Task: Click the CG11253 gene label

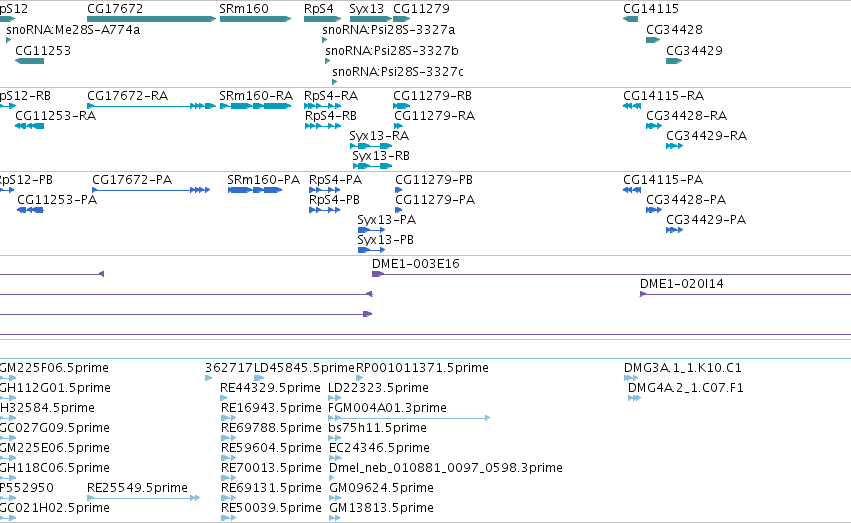Action: pos(43,50)
